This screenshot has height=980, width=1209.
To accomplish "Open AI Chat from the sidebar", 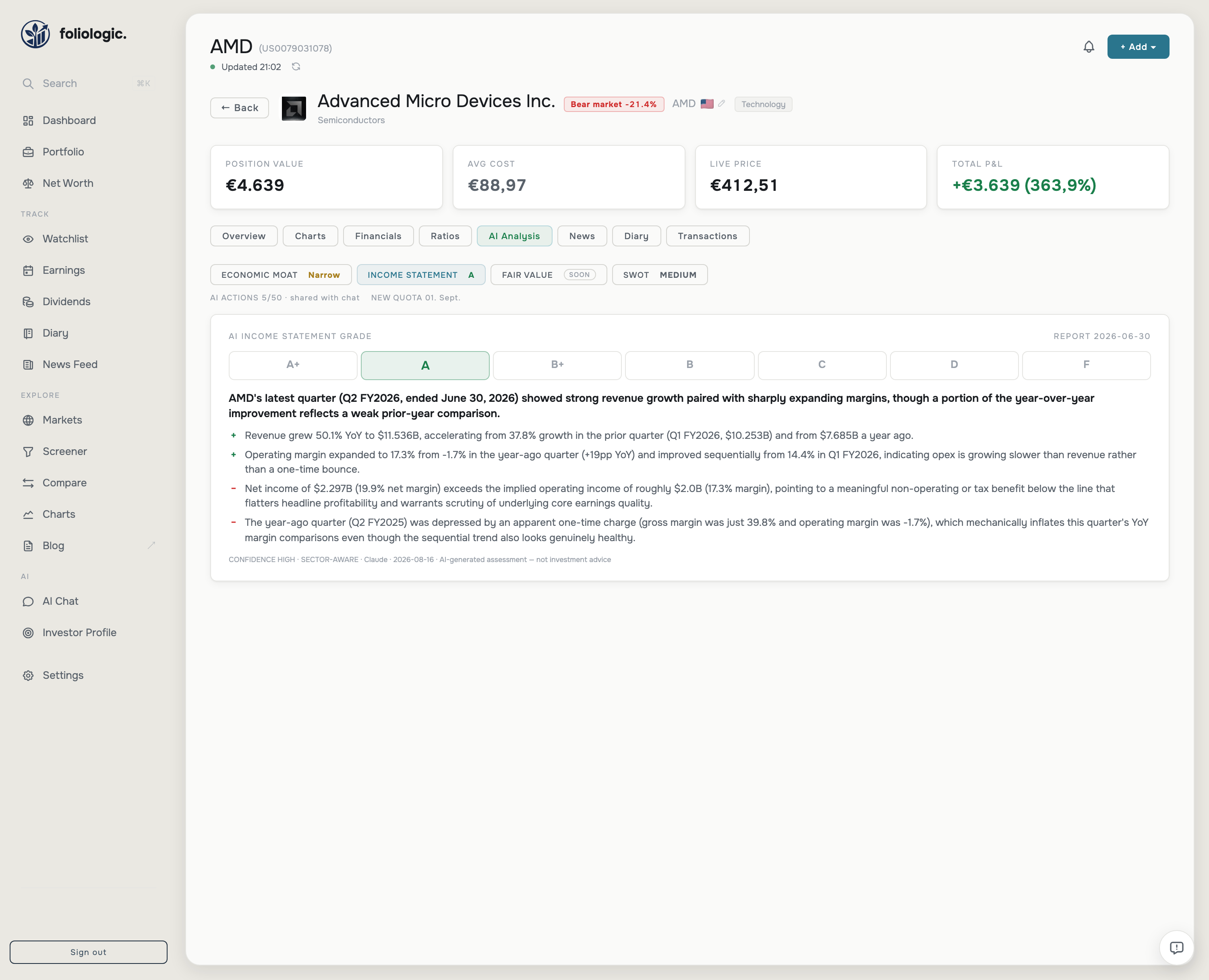I will tap(88, 601).
